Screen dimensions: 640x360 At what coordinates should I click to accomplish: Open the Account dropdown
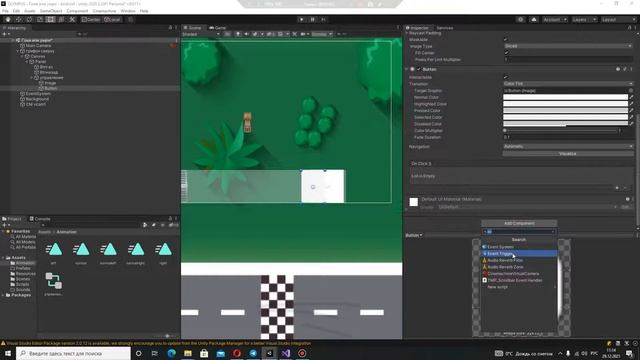pyautogui.click(x=555, y=20)
